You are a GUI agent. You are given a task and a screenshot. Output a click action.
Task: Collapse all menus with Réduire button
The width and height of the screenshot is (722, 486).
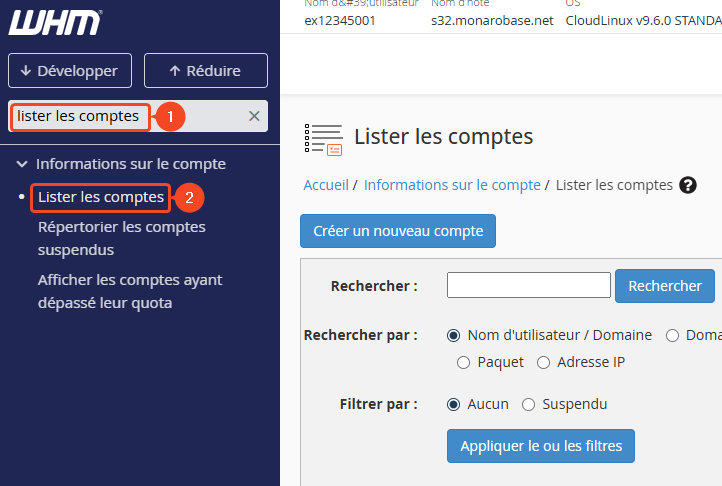pyautogui.click(x=205, y=71)
